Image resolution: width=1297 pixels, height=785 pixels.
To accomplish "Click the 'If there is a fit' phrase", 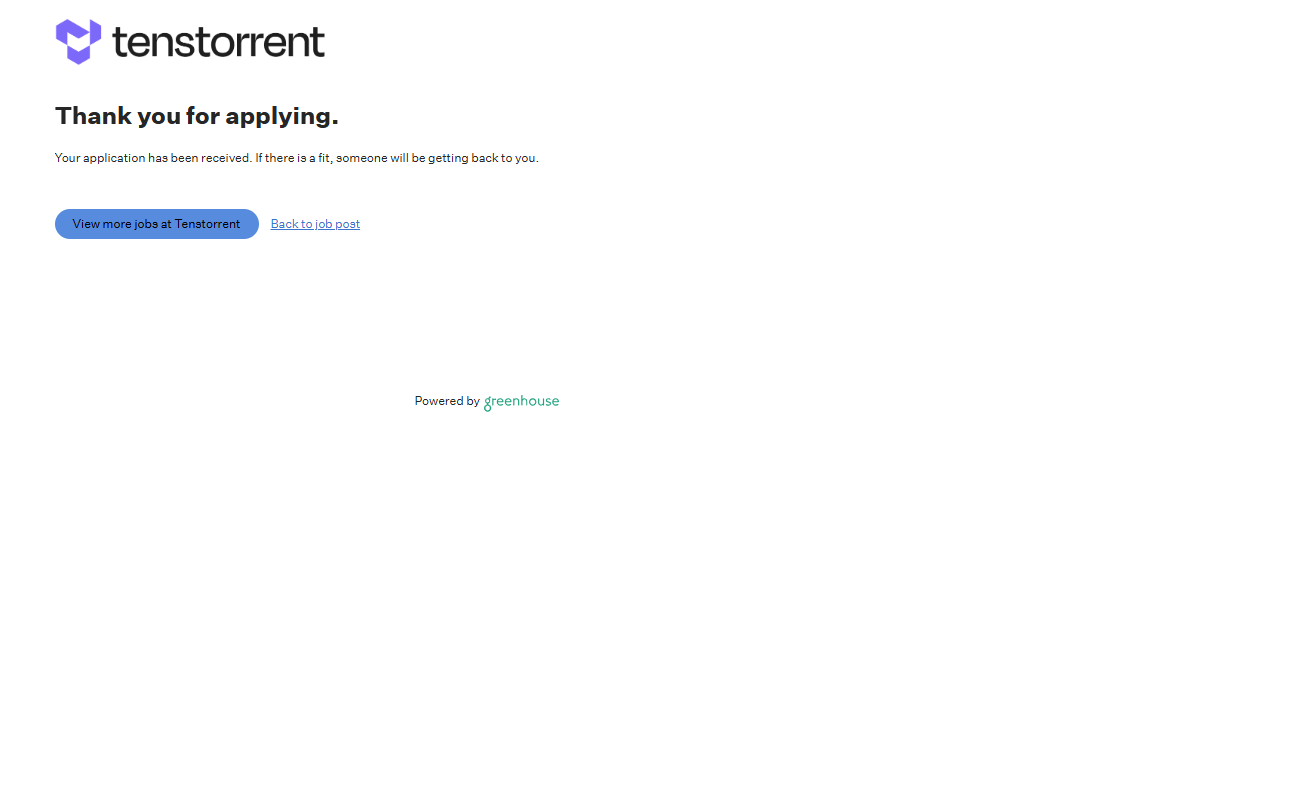I will [293, 158].
